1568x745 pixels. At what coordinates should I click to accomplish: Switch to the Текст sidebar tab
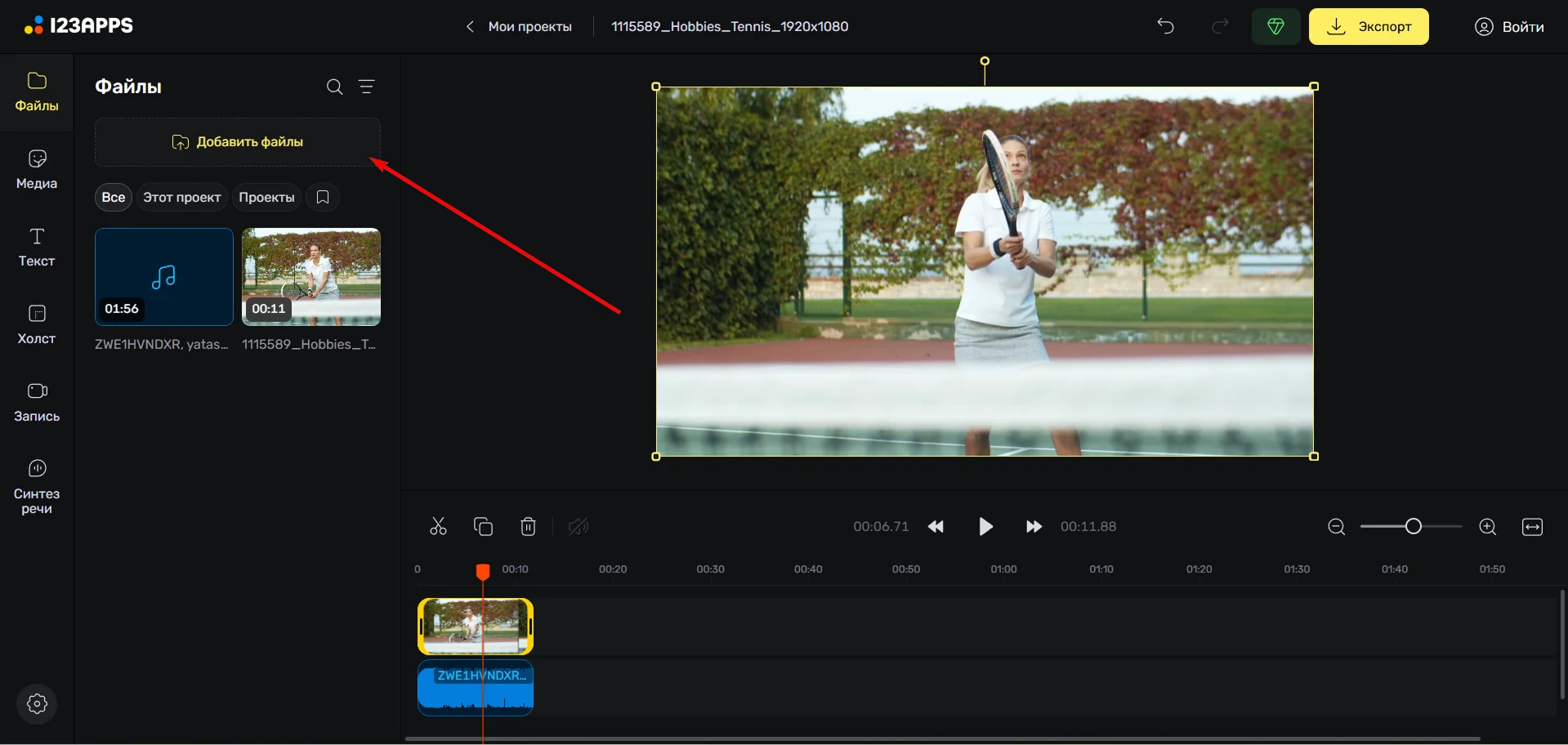37,247
